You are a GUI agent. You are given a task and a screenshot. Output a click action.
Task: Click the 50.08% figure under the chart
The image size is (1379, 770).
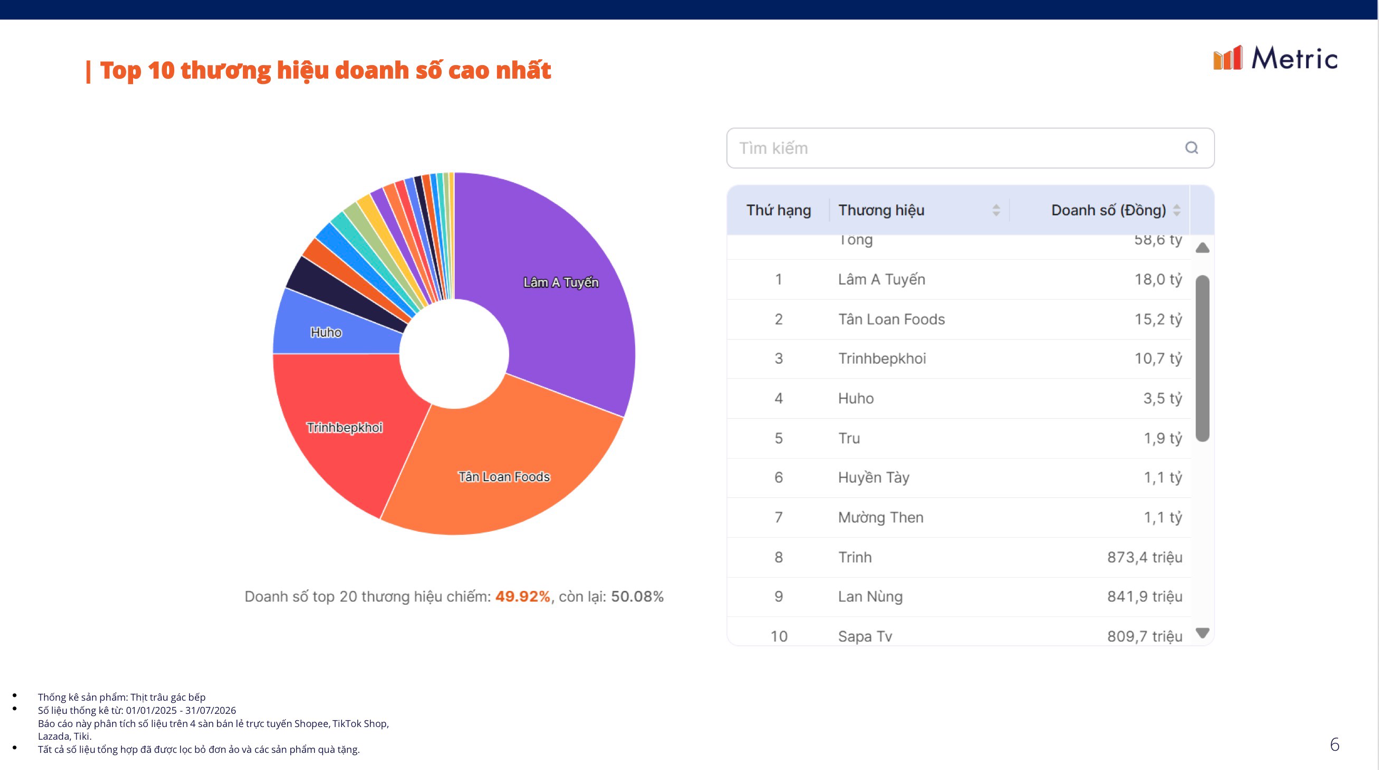(x=637, y=596)
